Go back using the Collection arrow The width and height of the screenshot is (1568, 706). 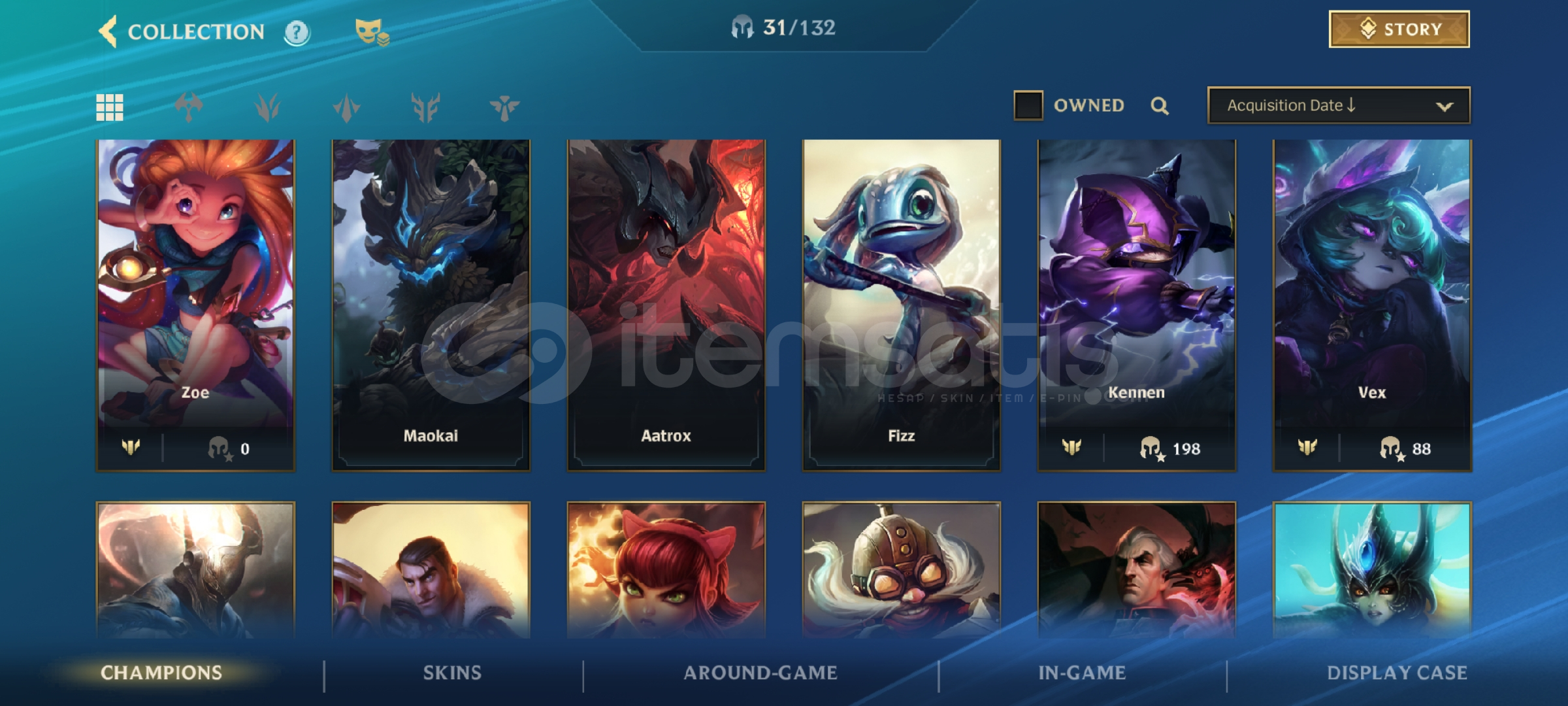point(108,31)
